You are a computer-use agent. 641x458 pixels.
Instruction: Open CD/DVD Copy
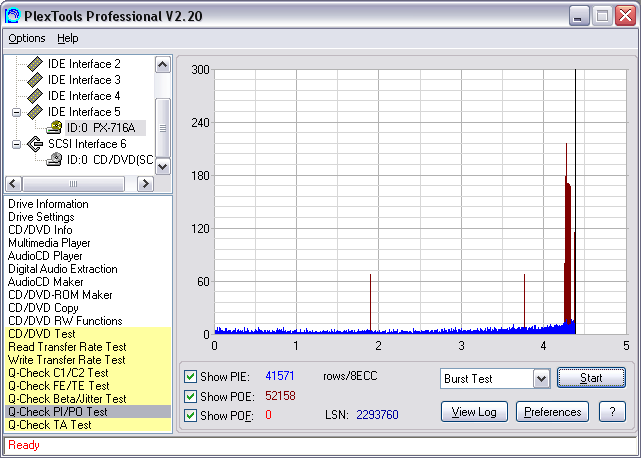coord(43,308)
